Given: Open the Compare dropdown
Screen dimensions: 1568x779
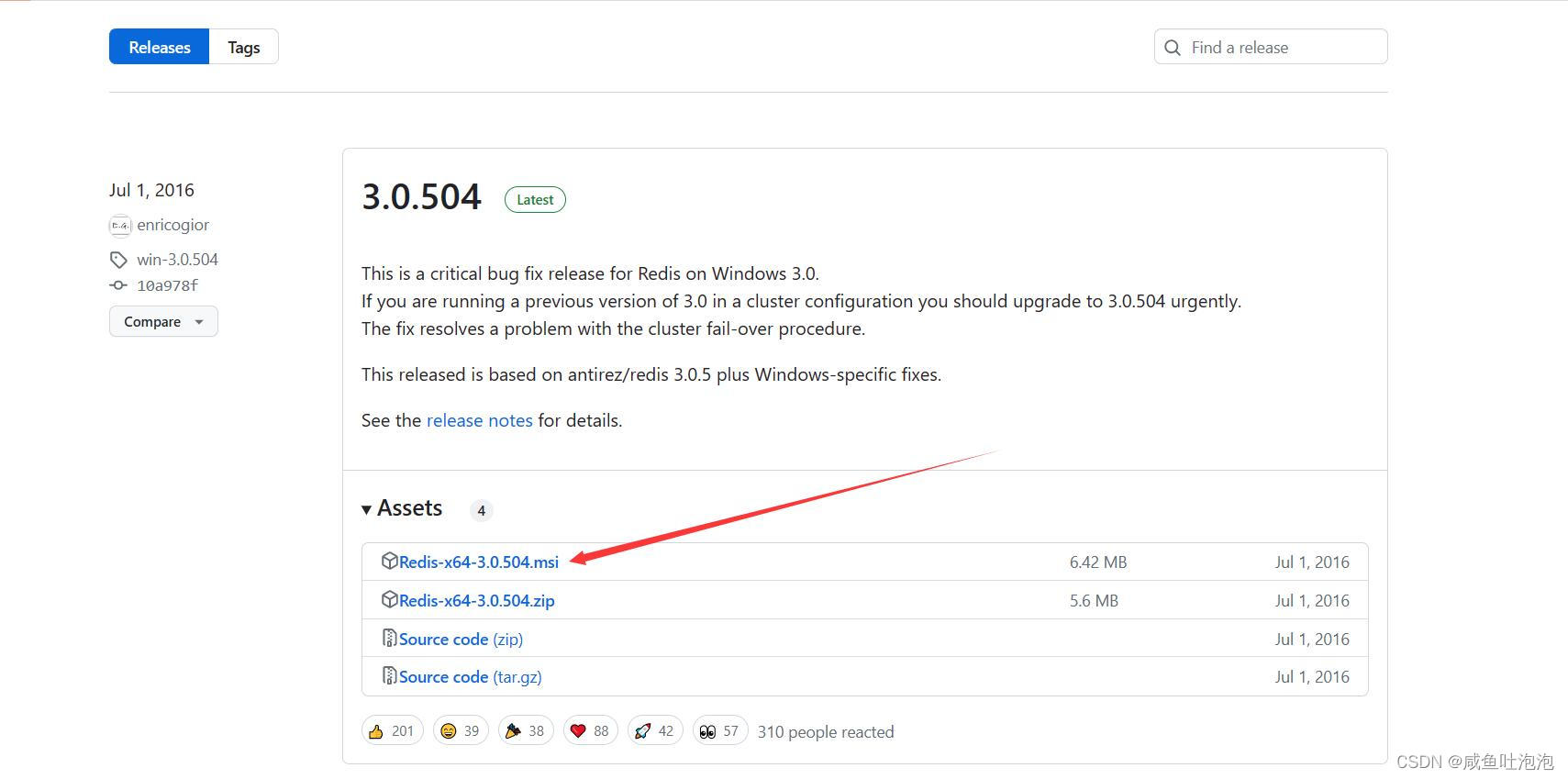Looking at the screenshot, I should pyautogui.click(x=163, y=321).
